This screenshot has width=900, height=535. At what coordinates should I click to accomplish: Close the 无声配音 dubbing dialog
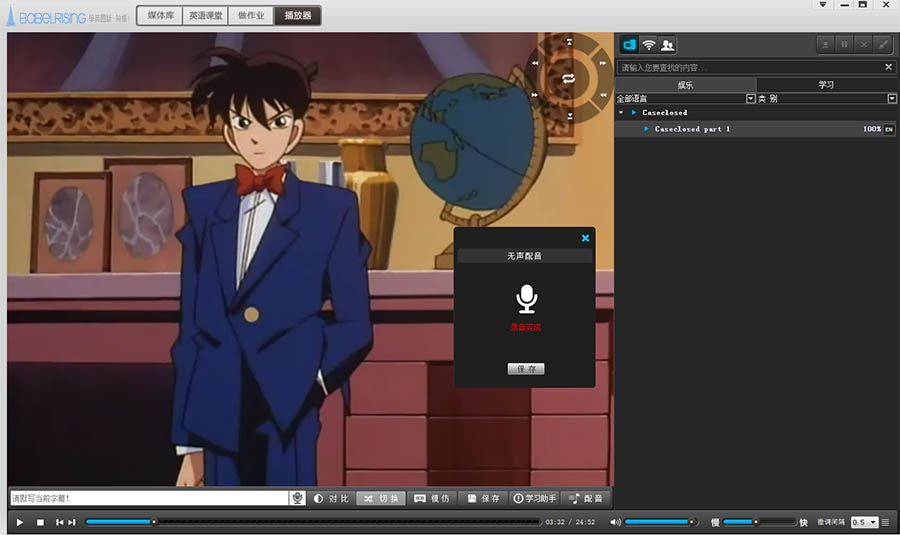(585, 238)
